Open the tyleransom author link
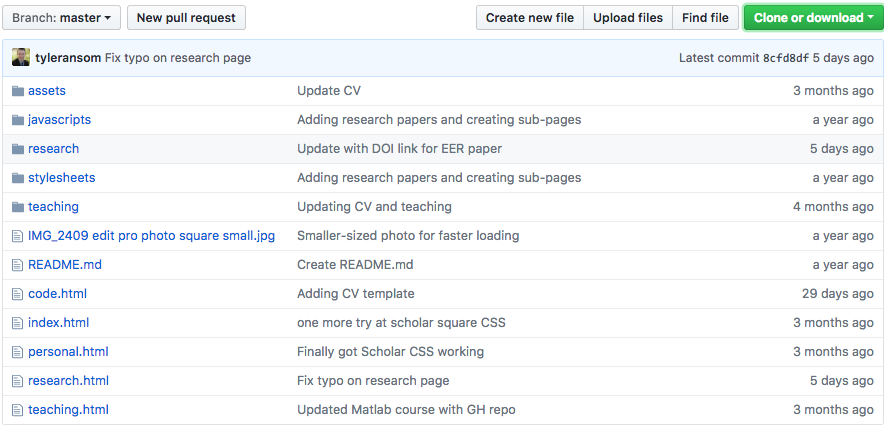884x426 pixels. 68,58
